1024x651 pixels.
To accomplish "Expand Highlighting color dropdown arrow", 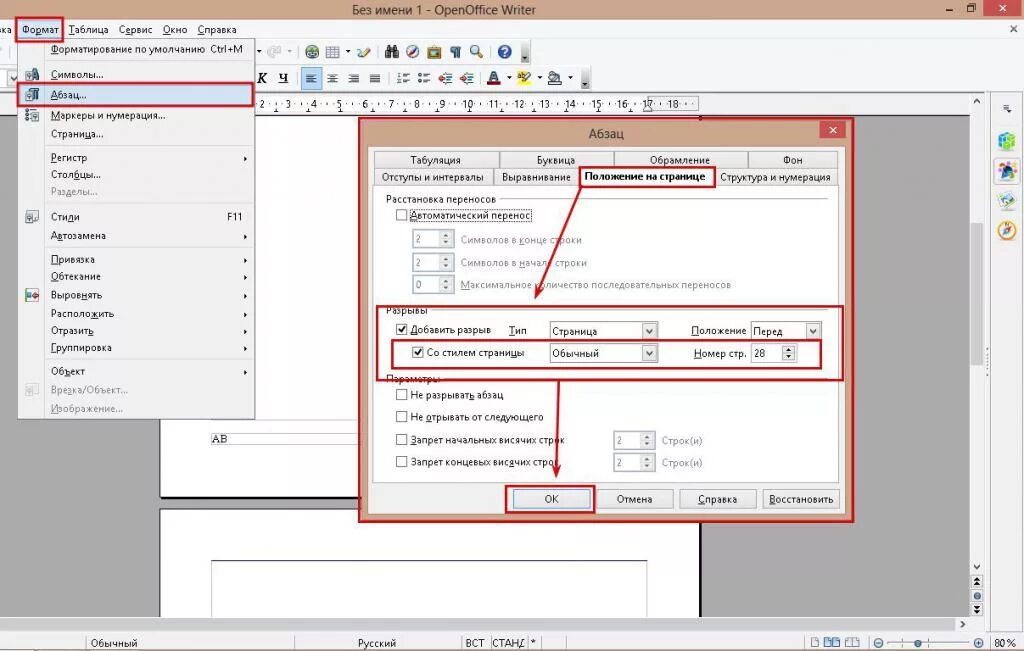I will pos(539,78).
